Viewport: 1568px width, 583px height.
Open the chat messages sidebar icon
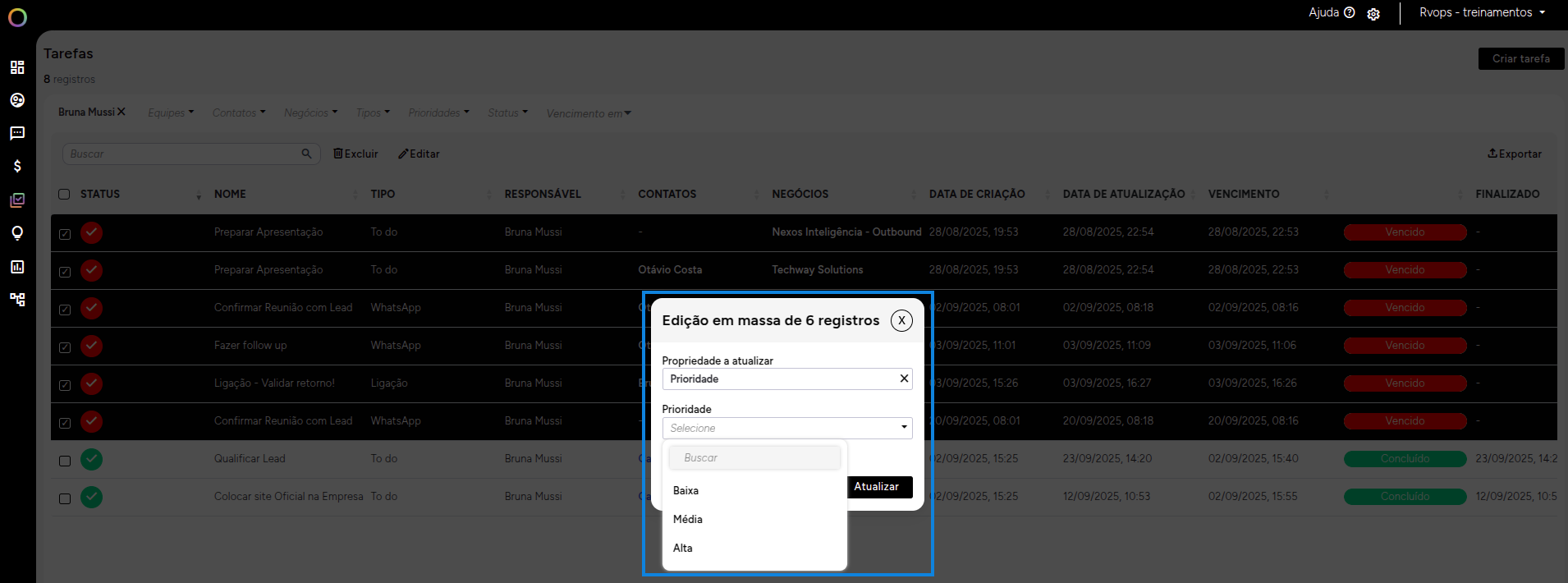coord(17,133)
